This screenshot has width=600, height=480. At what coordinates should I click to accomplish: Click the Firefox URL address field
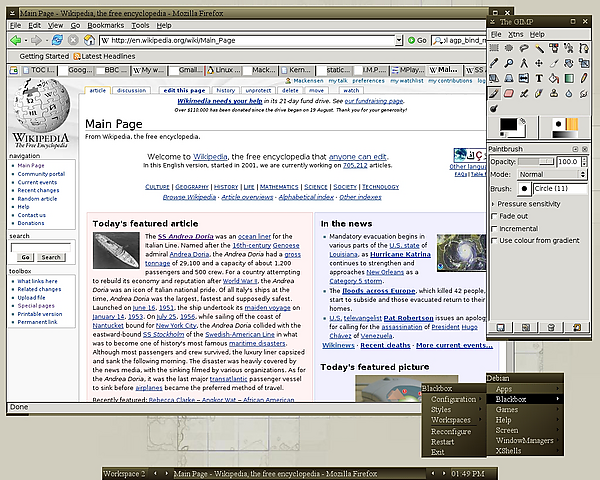[250, 40]
